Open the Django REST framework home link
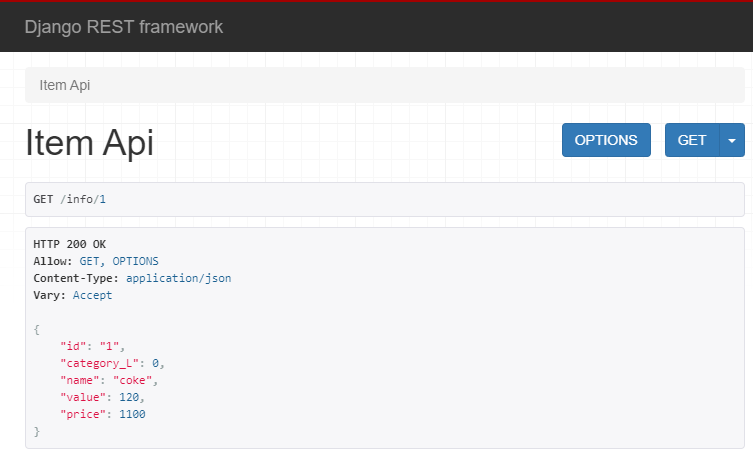This screenshot has height=454, width=753. 123,27
